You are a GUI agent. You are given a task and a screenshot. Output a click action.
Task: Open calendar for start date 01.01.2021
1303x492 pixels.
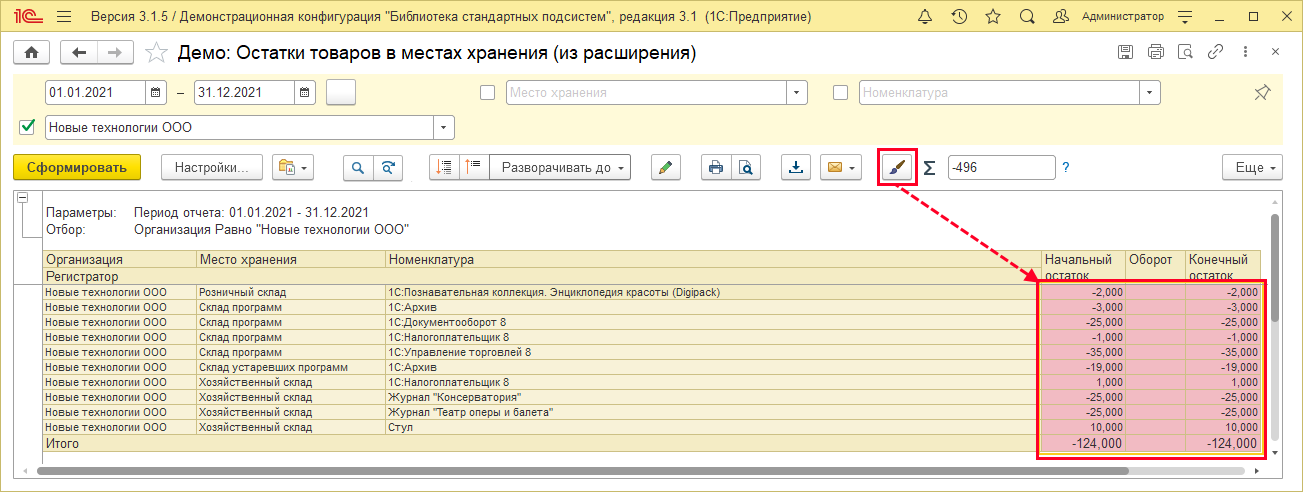click(156, 92)
